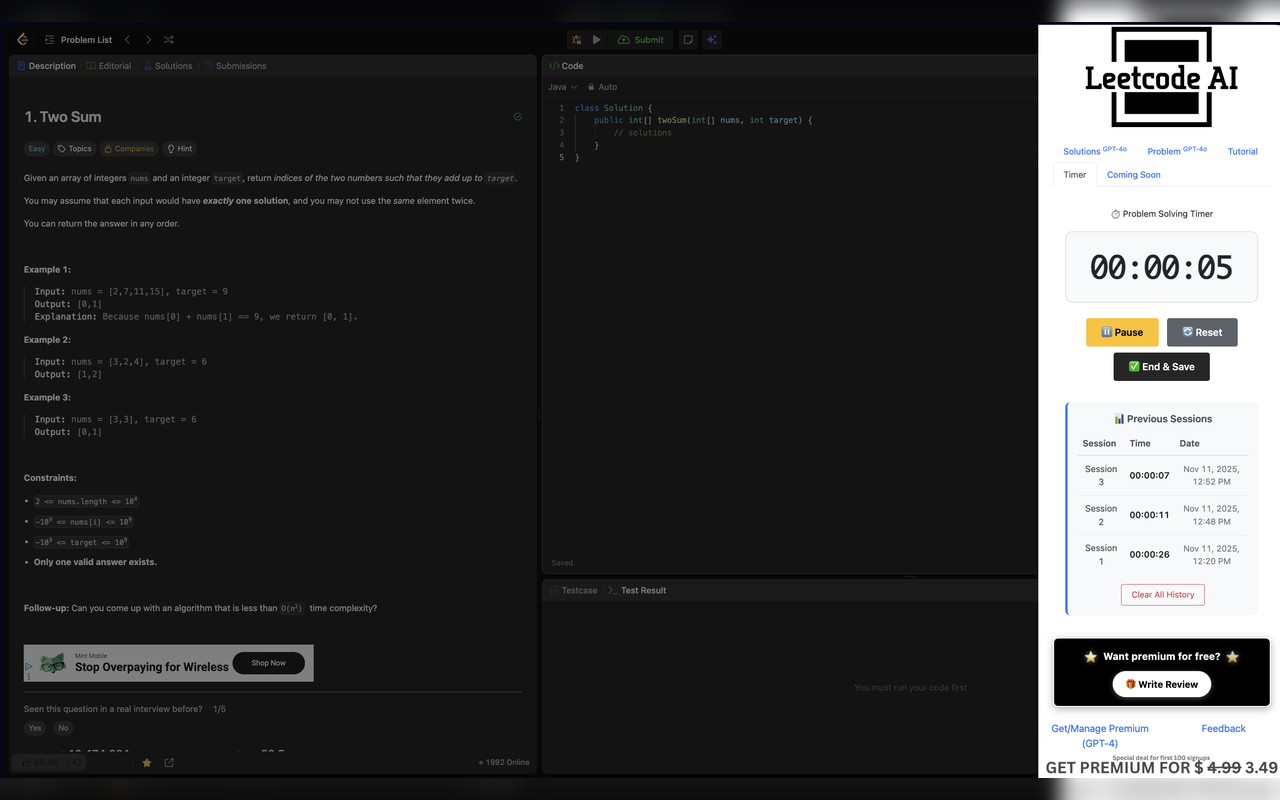
Task: Click the LeetCode logo icon
Action: (22, 40)
